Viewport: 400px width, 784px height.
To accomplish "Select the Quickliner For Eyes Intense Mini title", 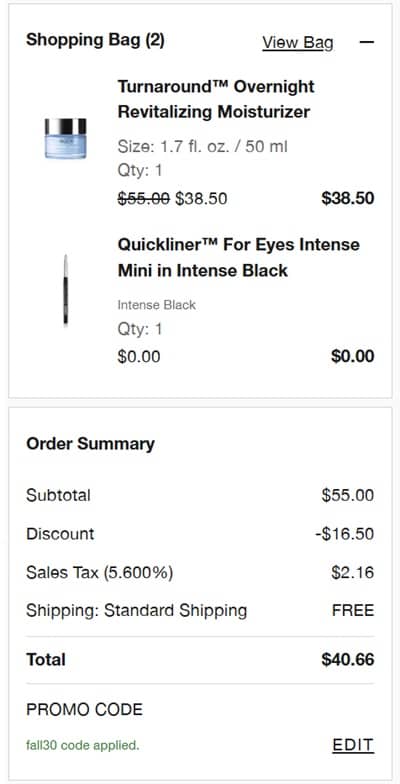I will point(238,258).
